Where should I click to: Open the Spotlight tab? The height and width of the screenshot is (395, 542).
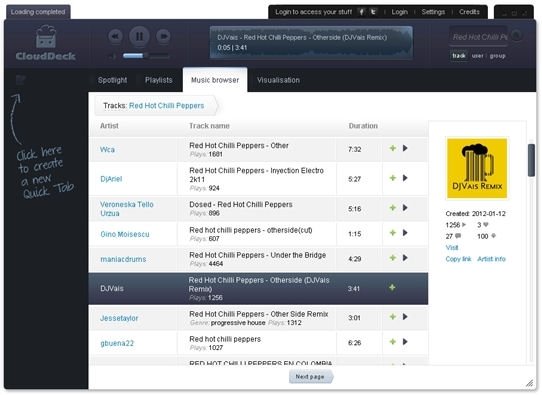pyautogui.click(x=112, y=80)
